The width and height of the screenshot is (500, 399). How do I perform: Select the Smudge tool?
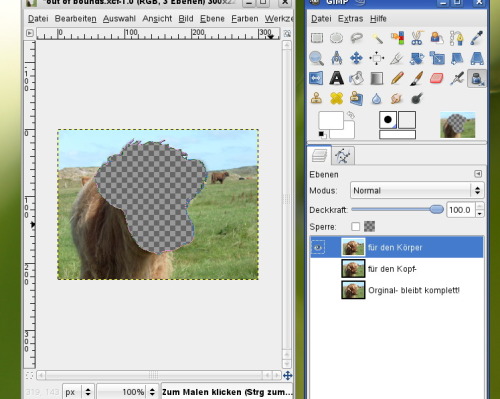397,99
